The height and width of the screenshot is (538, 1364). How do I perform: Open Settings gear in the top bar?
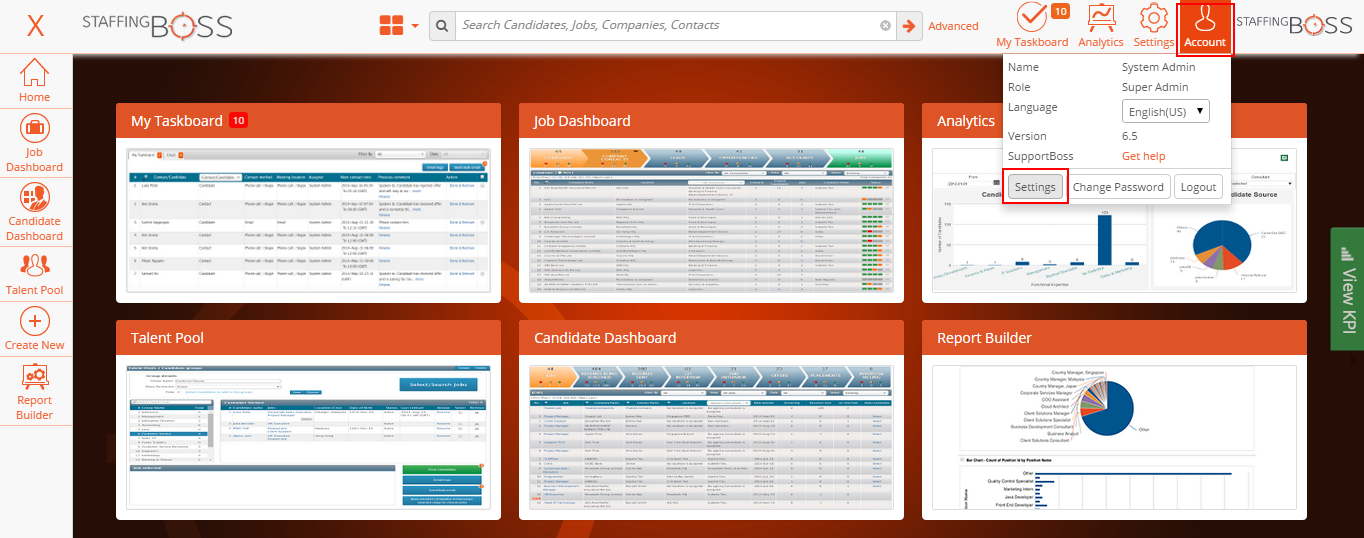click(1154, 26)
